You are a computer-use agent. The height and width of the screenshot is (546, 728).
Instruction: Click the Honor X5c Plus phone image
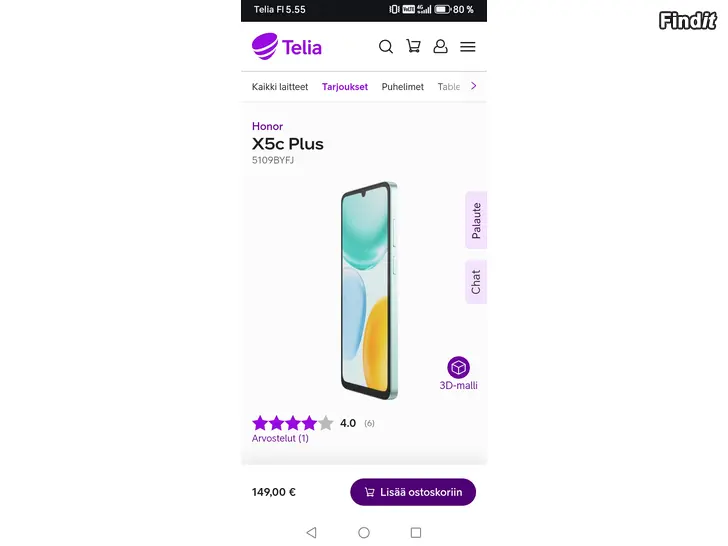[369, 291]
